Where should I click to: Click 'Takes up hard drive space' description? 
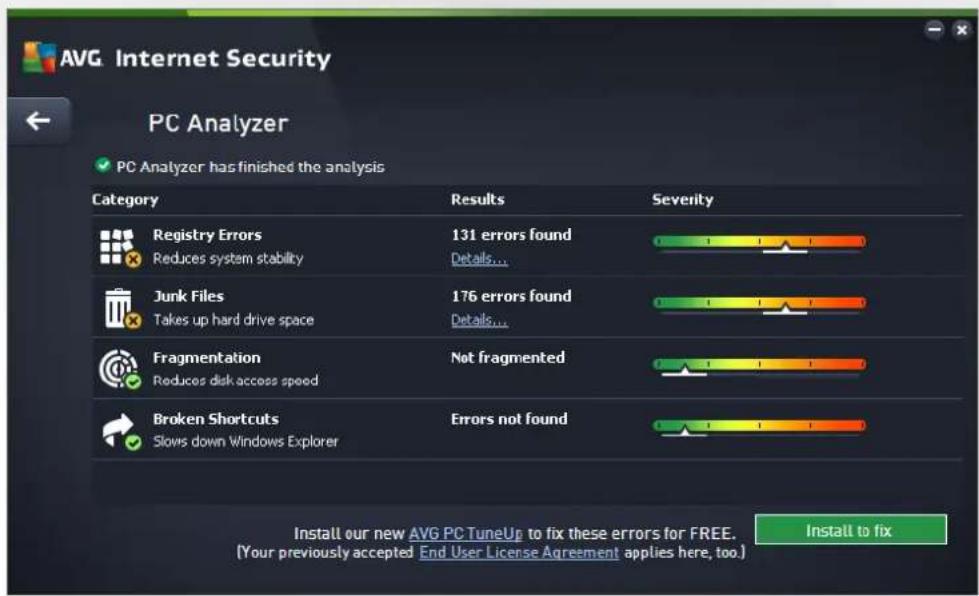point(234,320)
